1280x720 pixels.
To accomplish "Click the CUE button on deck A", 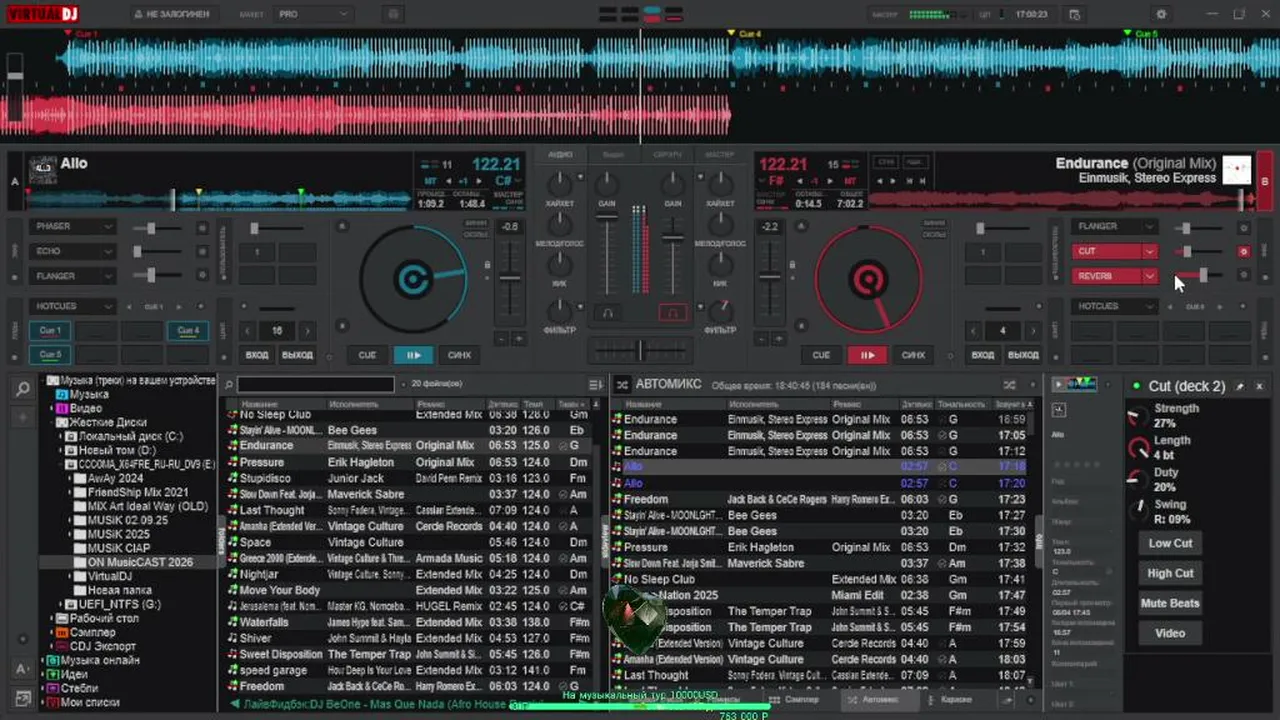I will click(367, 355).
